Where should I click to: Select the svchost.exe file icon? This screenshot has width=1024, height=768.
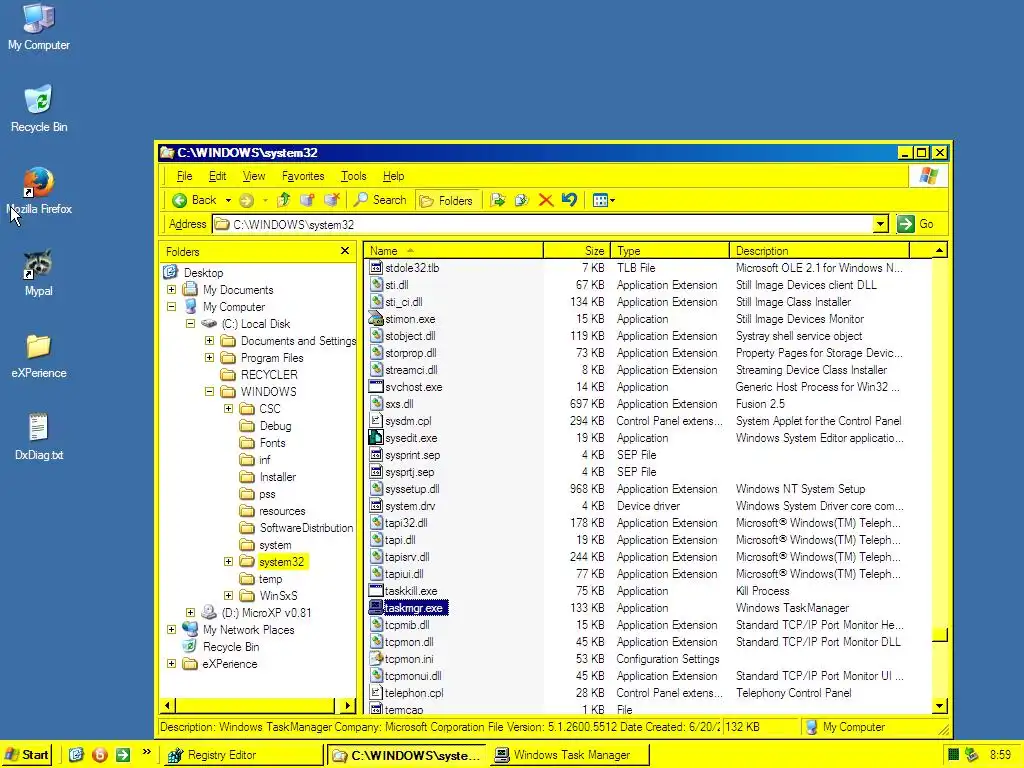point(376,387)
